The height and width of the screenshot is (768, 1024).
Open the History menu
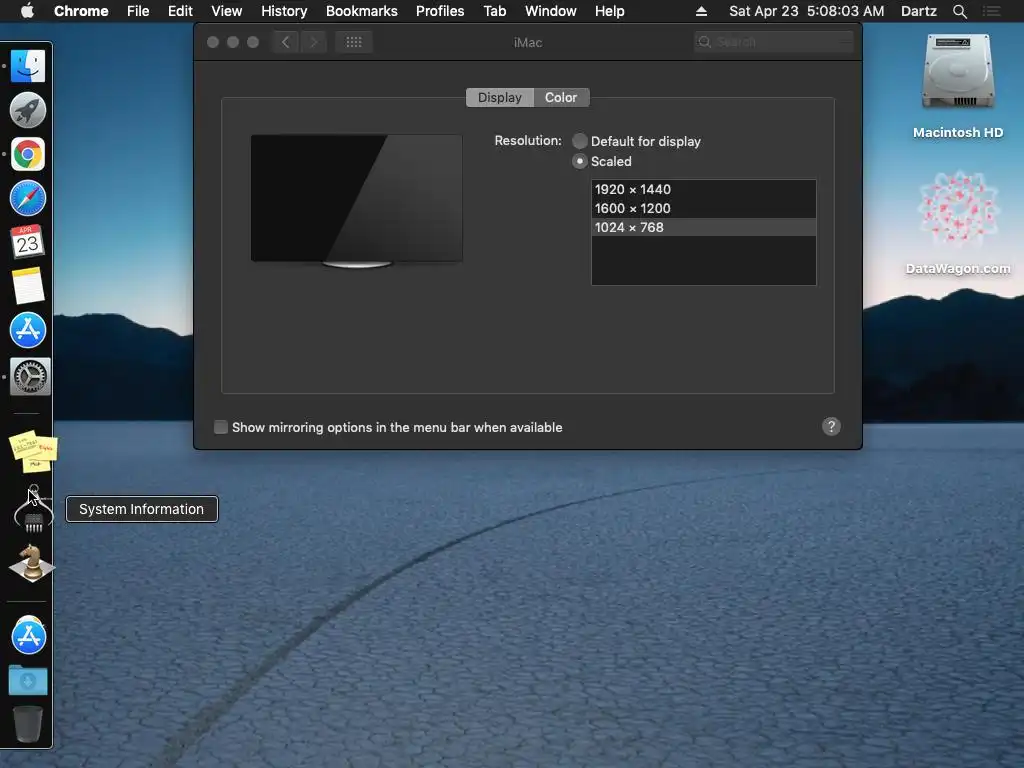click(284, 11)
